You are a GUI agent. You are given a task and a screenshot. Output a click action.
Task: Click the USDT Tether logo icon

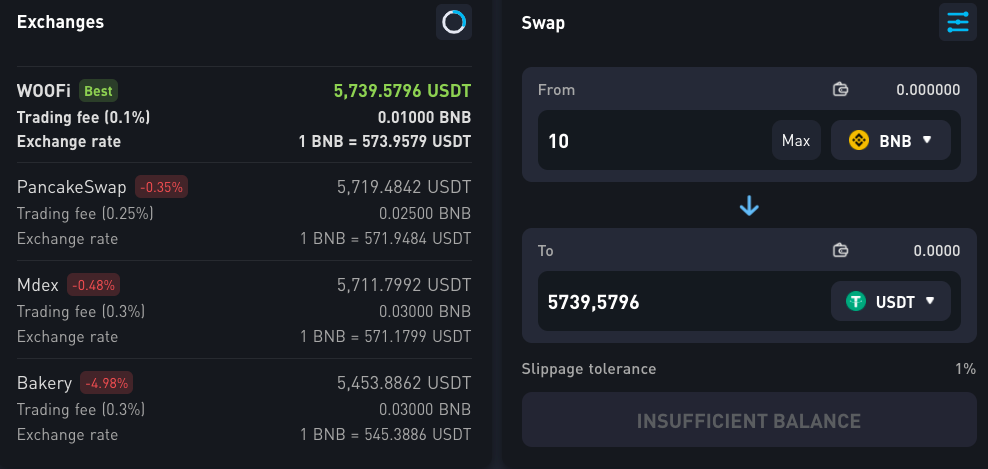(x=856, y=301)
